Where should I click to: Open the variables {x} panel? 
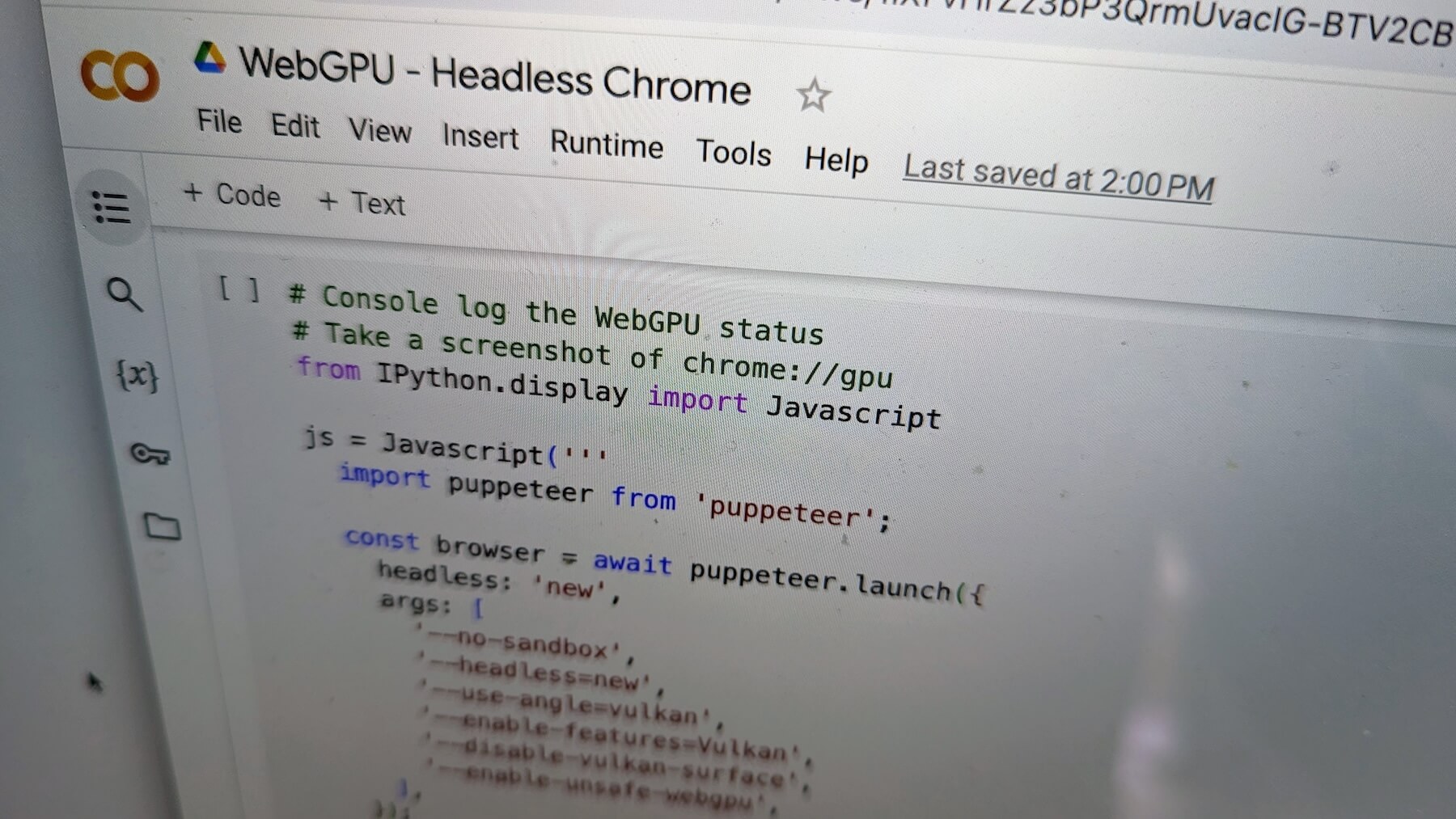[x=137, y=375]
